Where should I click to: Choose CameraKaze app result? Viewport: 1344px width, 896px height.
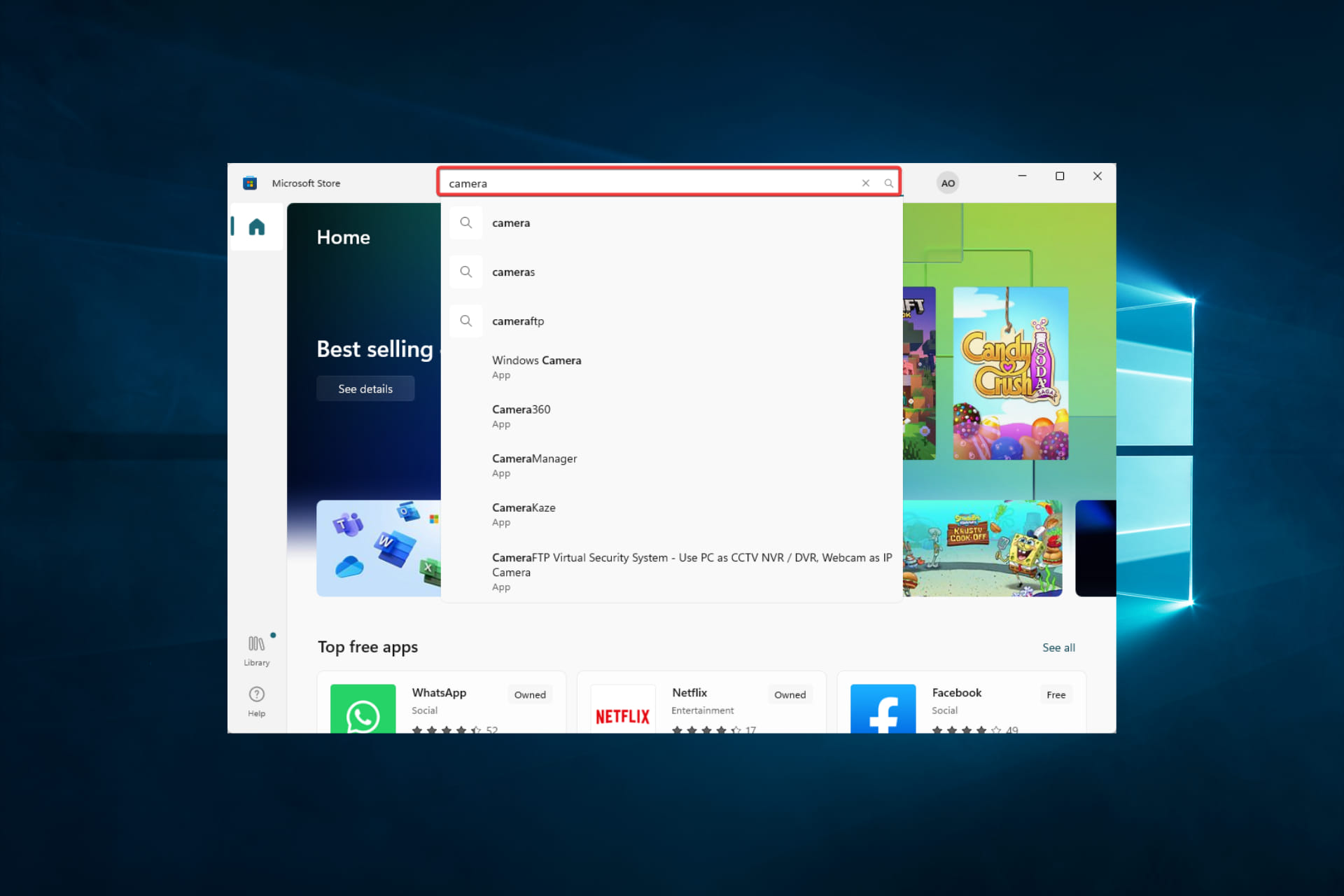coord(672,514)
